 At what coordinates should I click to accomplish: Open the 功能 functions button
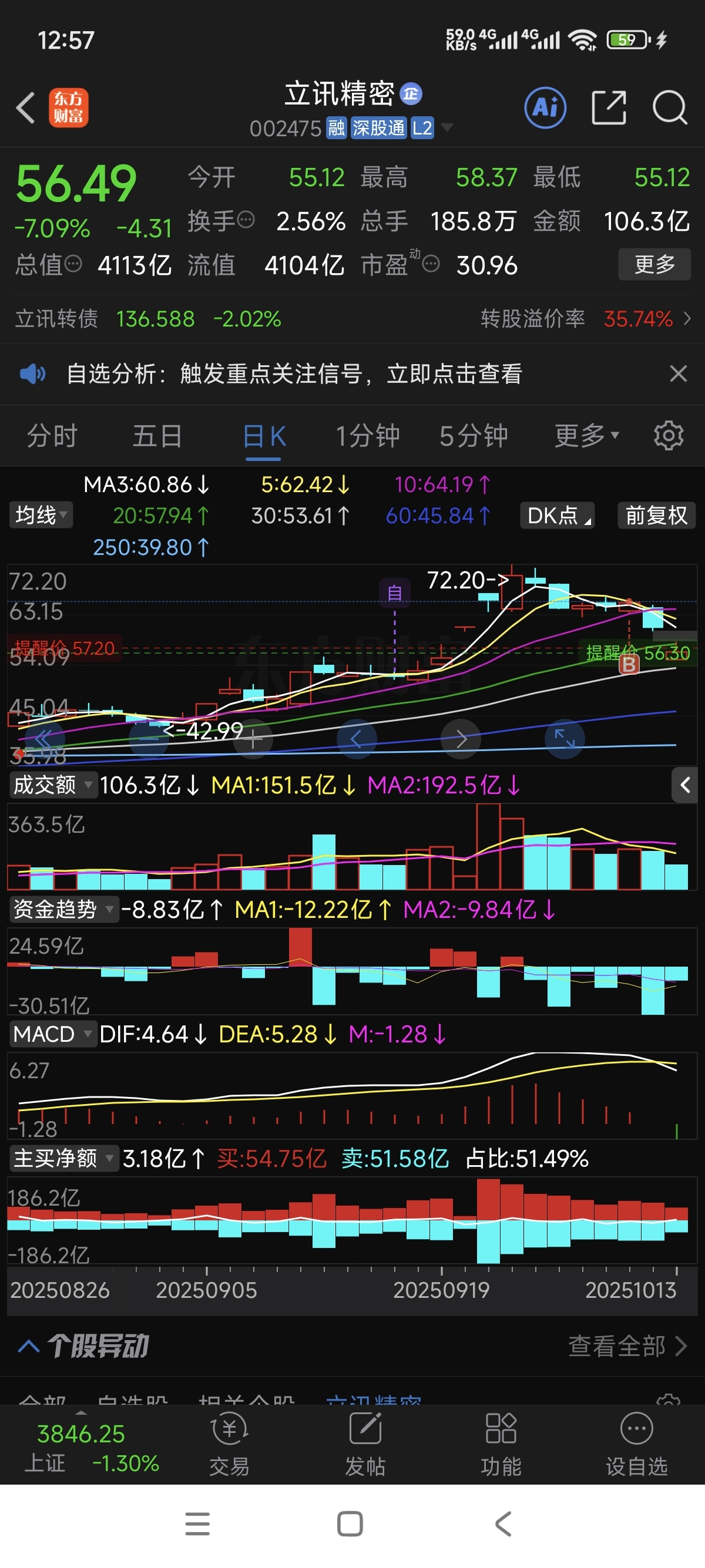pos(501,1445)
